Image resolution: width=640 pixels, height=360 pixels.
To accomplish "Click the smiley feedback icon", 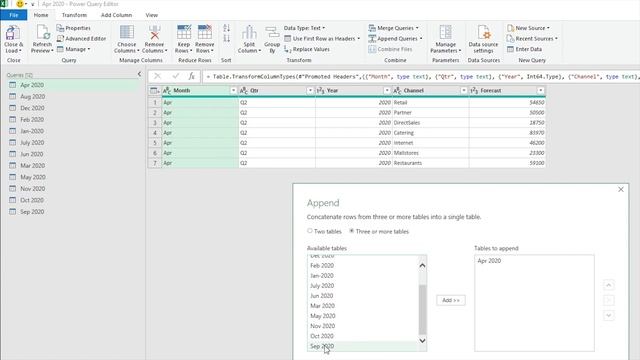I will click(20, 4).
